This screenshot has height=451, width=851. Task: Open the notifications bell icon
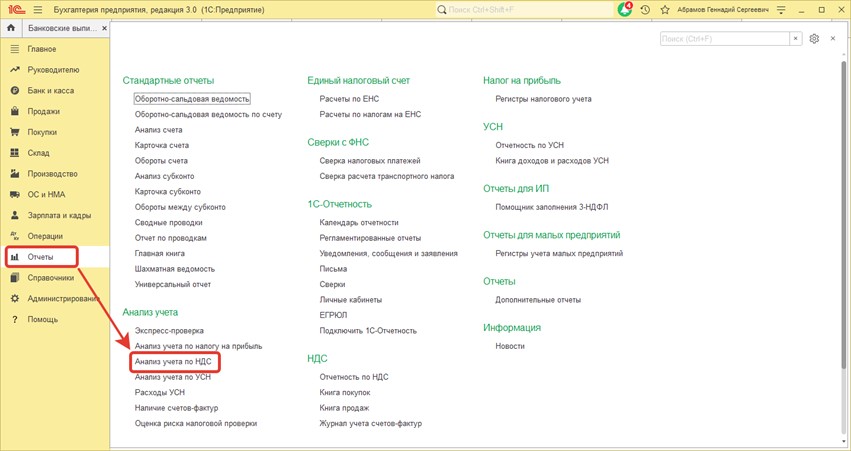[x=625, y=9]
